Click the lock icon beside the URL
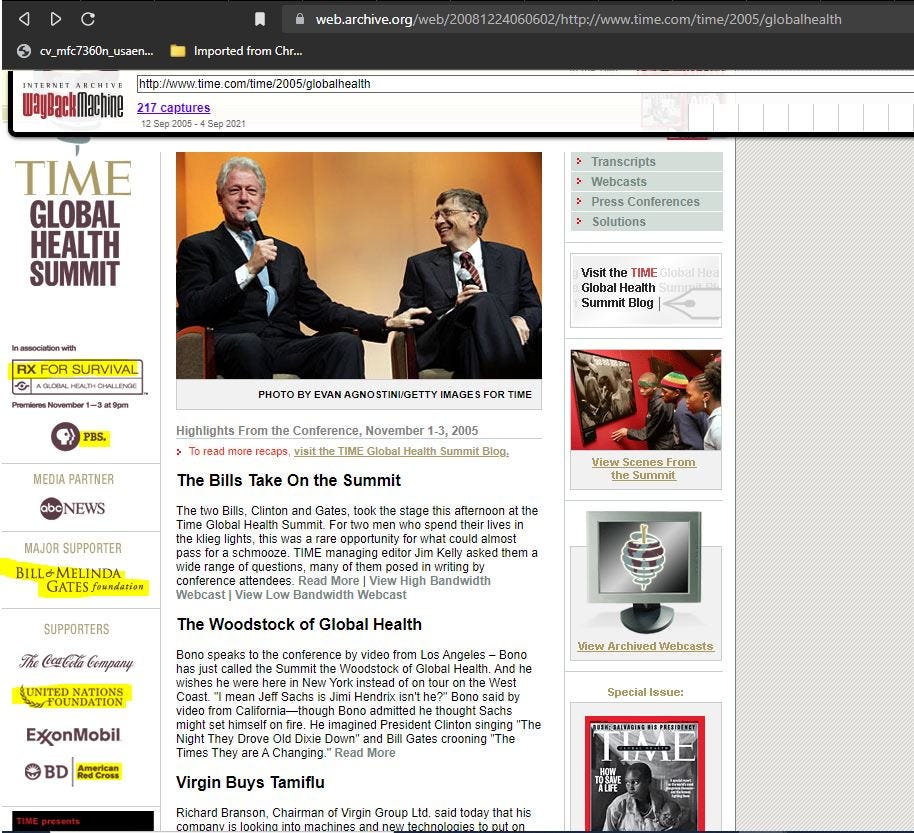The image size is (914, 833). (x=300, y=19)
